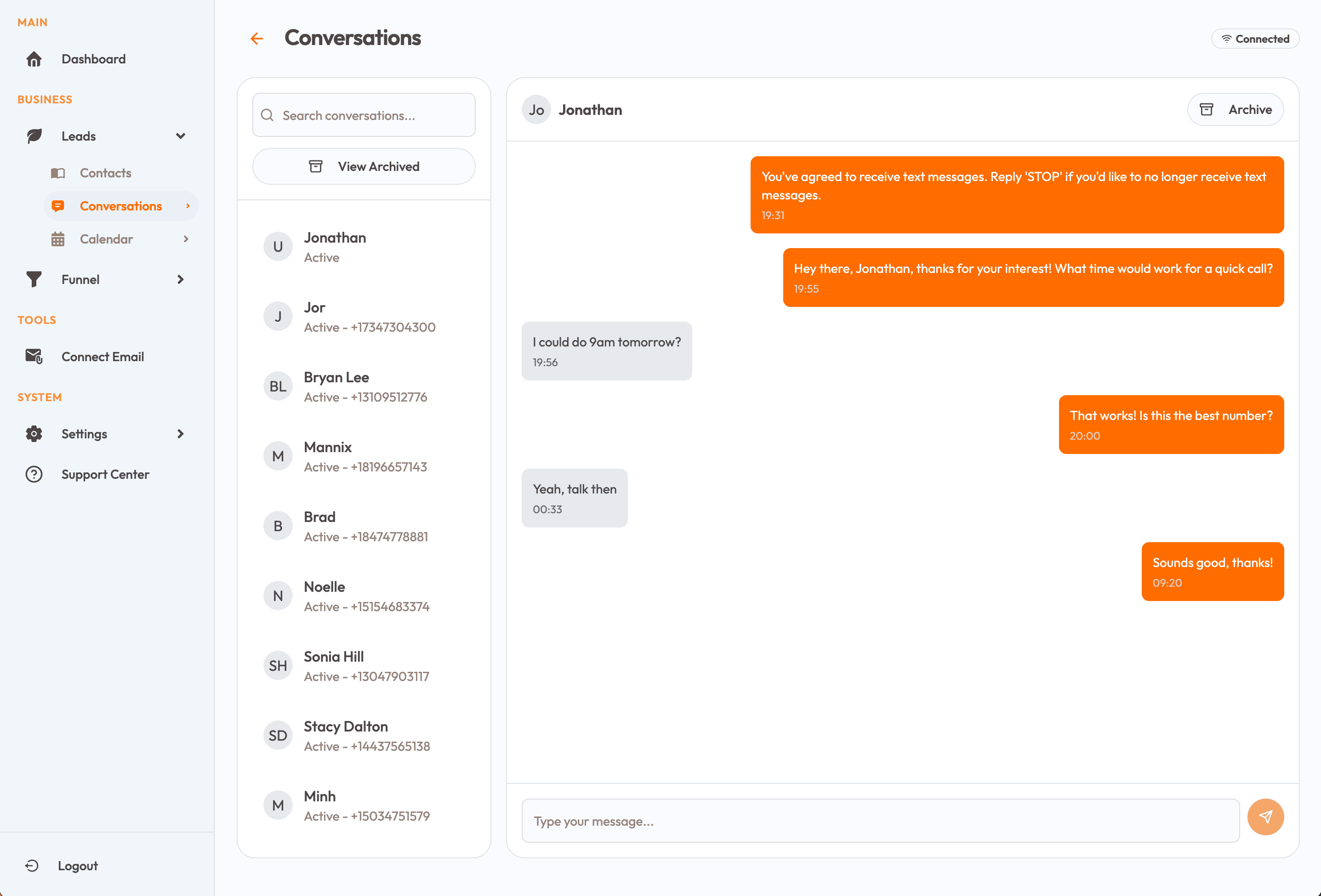This screenshot has height=896, width=1321.
Task: Open the Contacts menu item
Action: tap(106, 173)
